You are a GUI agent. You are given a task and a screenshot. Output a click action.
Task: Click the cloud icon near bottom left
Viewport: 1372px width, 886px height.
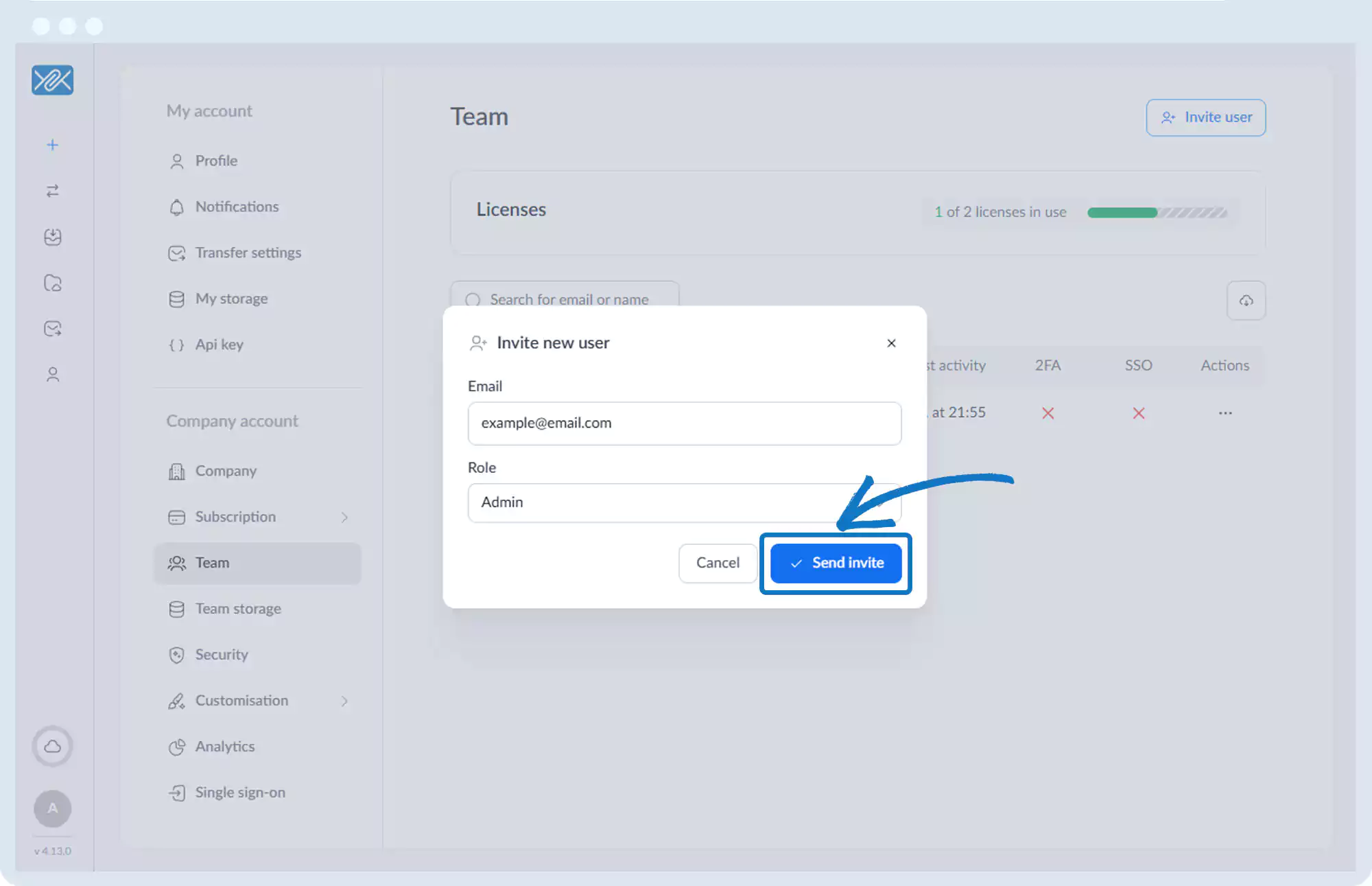coord(52,746)
